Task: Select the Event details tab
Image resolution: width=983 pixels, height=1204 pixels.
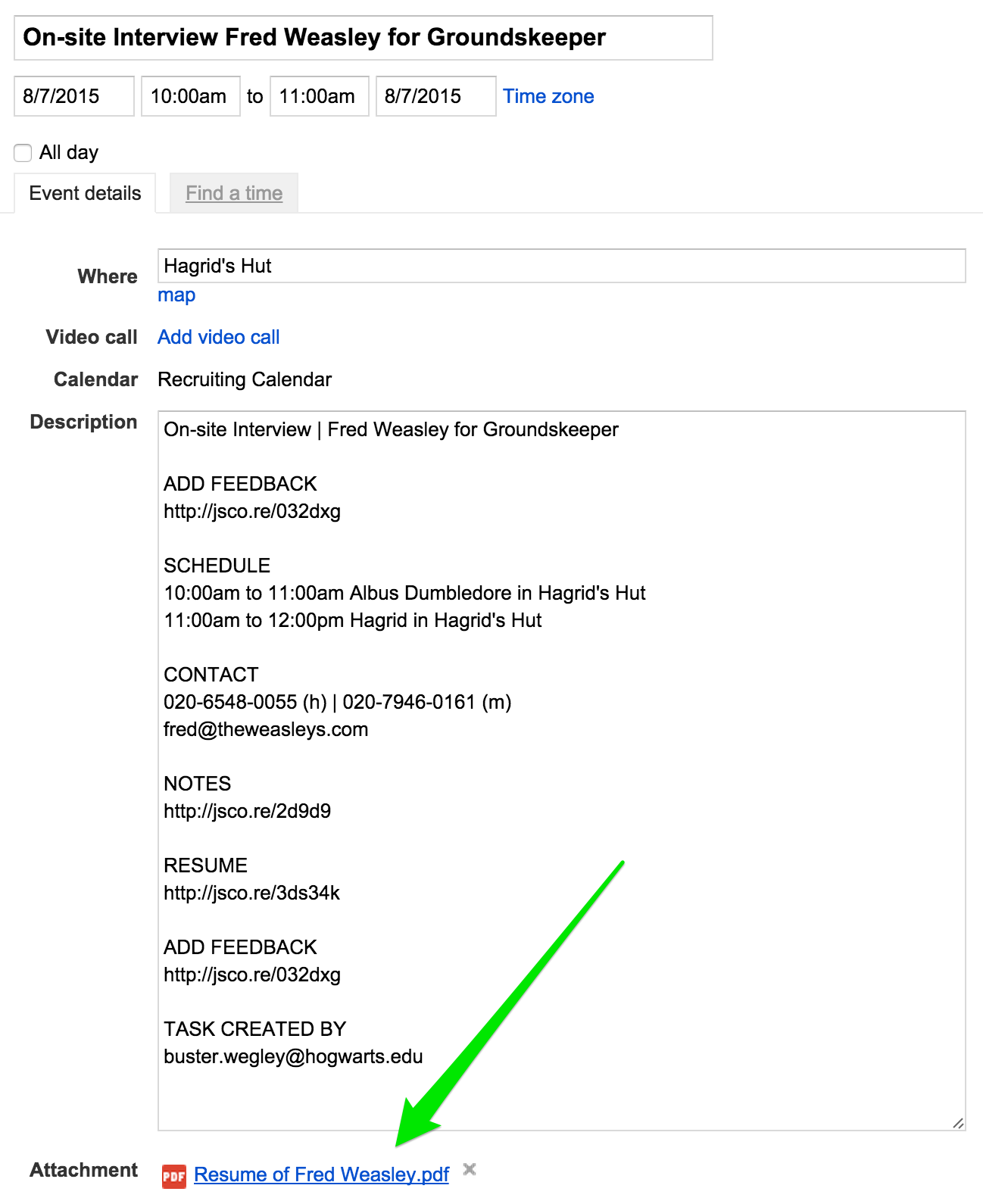Action: tap(85, 193)
